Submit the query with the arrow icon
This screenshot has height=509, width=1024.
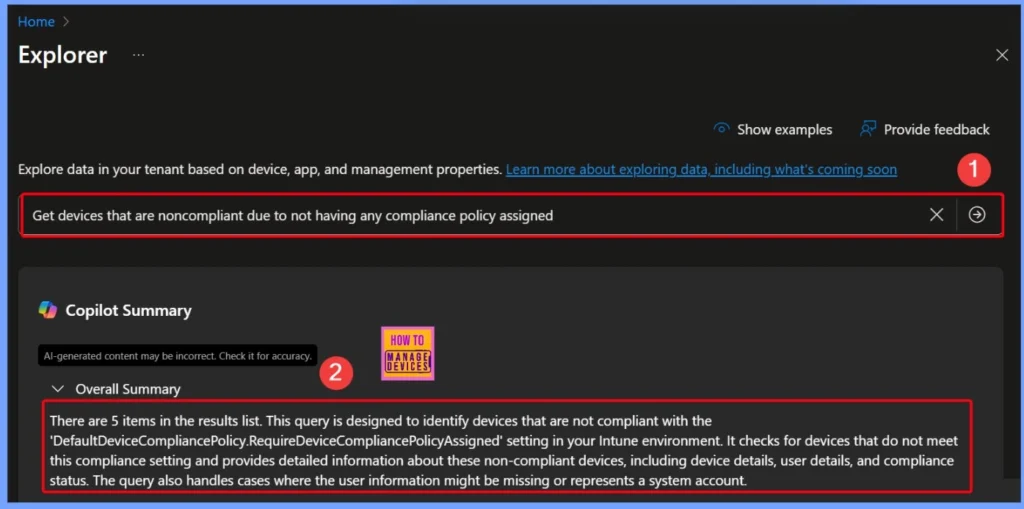coord(977,215)
